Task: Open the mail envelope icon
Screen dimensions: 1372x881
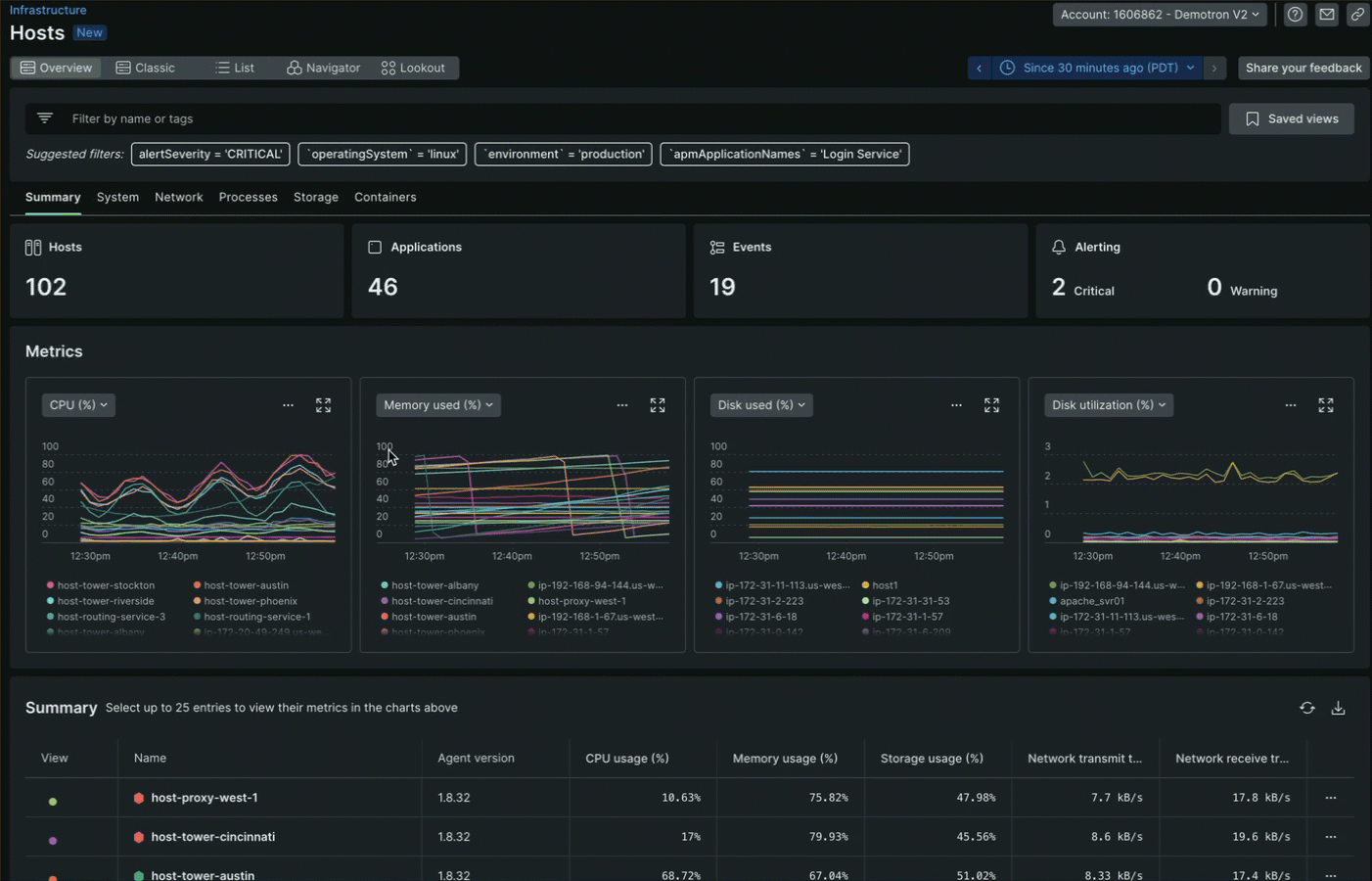Action: click(x=1326, y=15)
